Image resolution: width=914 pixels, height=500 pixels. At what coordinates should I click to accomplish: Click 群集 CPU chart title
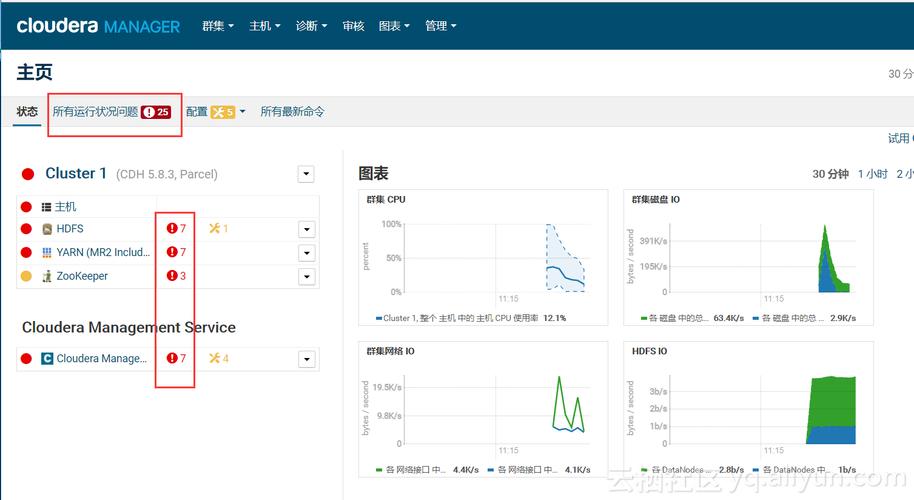[x=386, y=199]
